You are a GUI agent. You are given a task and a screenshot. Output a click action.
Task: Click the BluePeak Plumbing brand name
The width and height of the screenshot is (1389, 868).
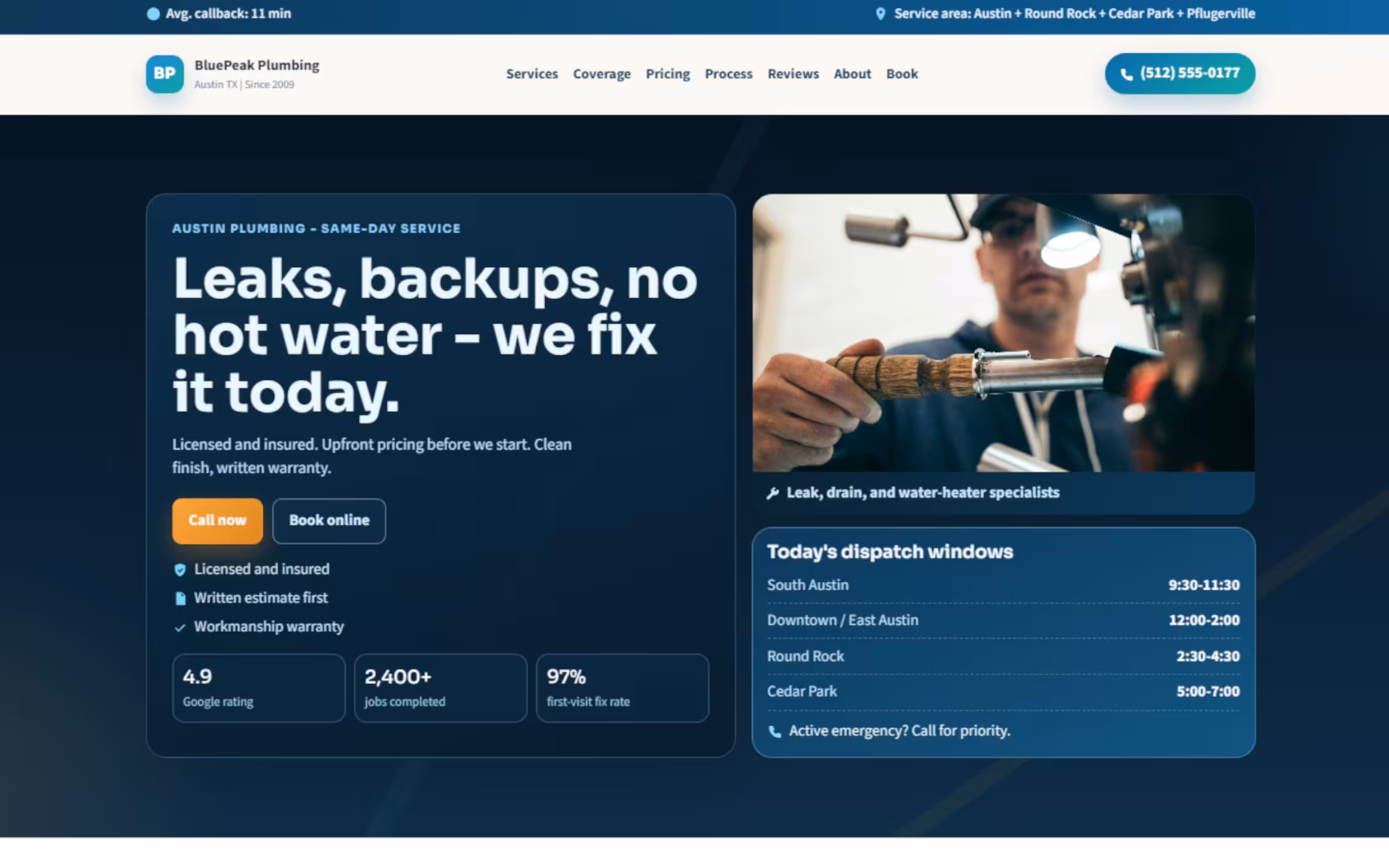click(x=257, y=65)
